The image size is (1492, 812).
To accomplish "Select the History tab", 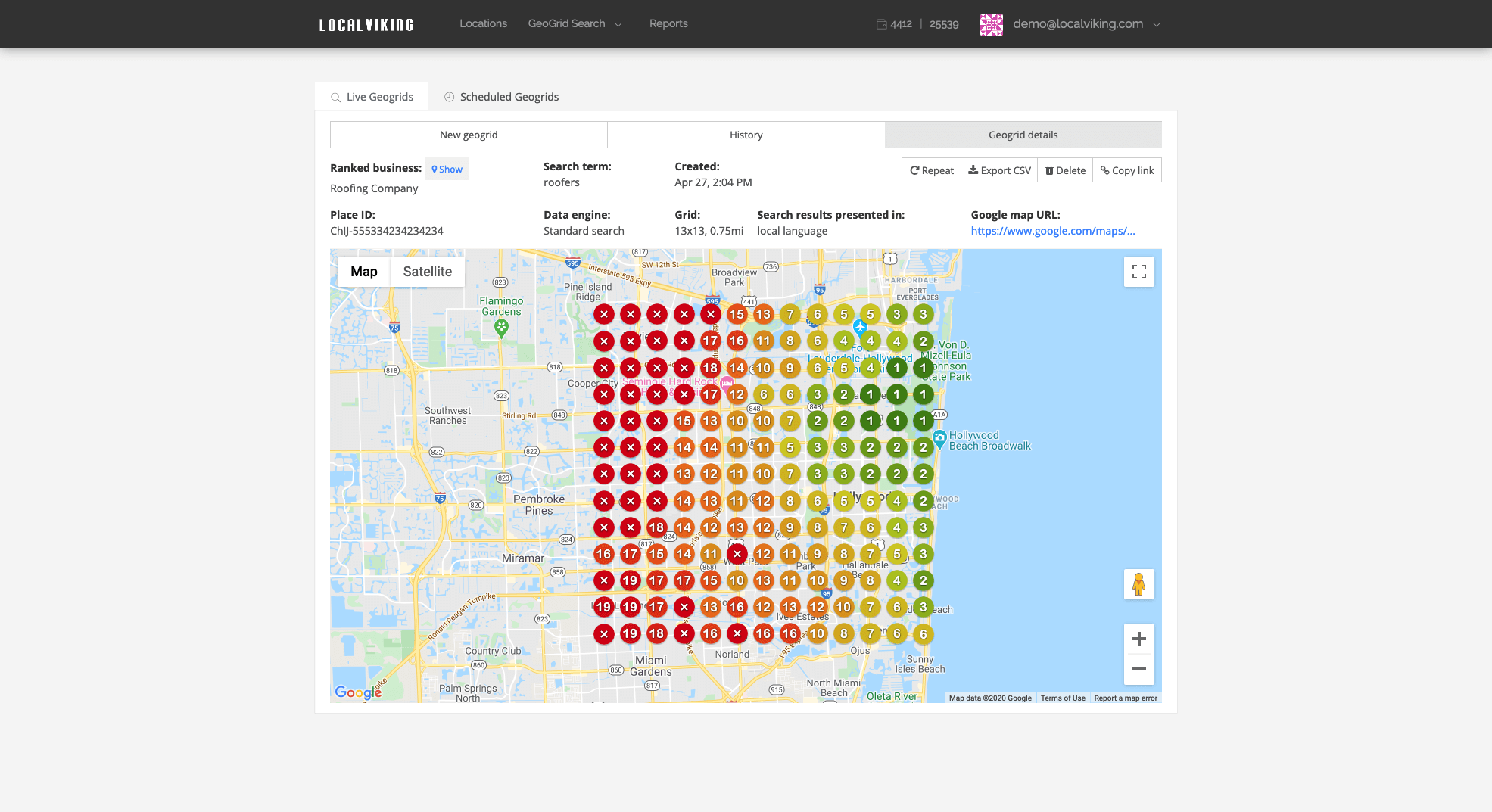I will [x=746, y=135].
